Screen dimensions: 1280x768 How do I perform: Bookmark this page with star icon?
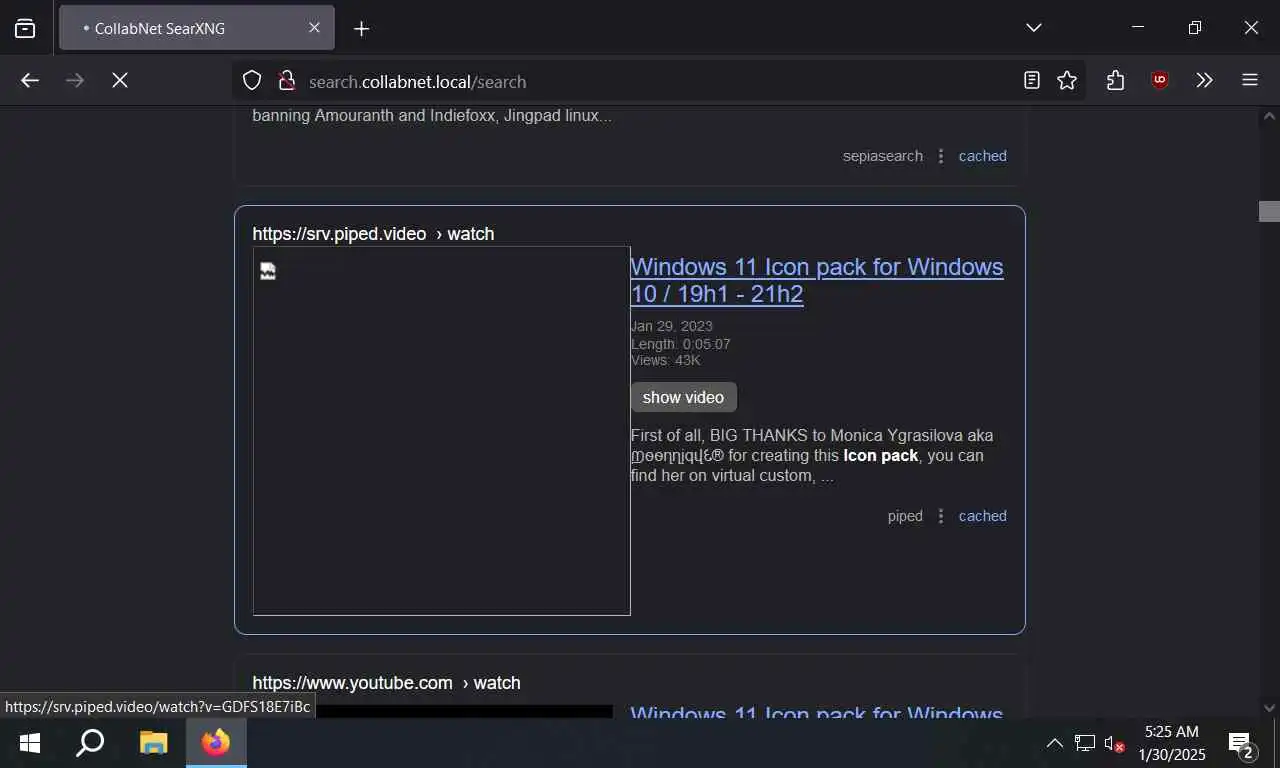1067,81
